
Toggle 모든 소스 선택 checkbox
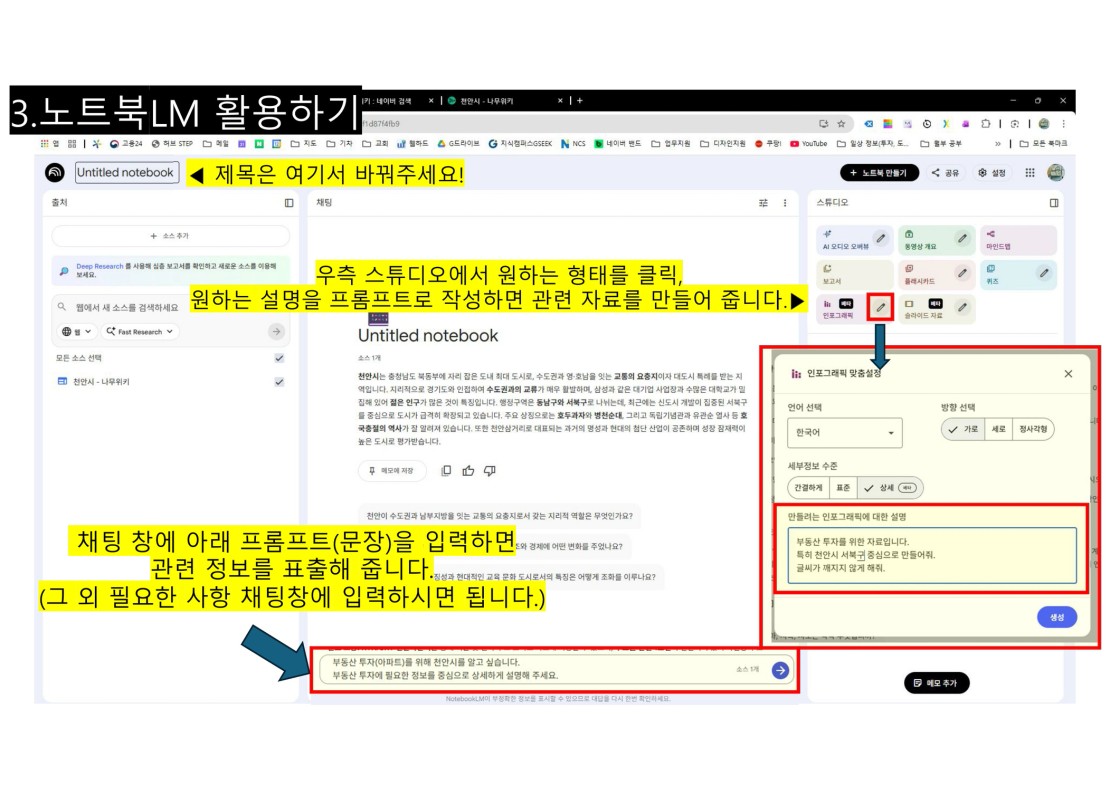(x=279, y=358)
